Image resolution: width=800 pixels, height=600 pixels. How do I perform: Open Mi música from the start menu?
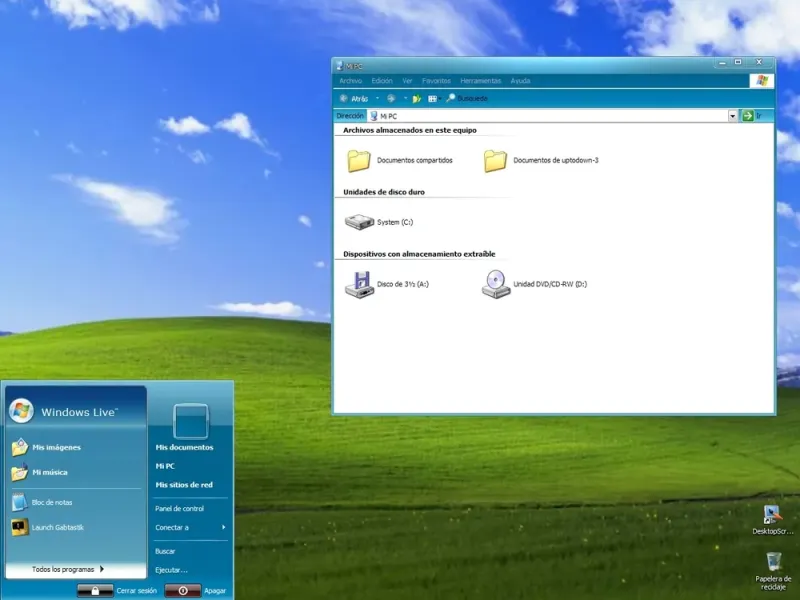pyautogui.click(x=40, y=472)
